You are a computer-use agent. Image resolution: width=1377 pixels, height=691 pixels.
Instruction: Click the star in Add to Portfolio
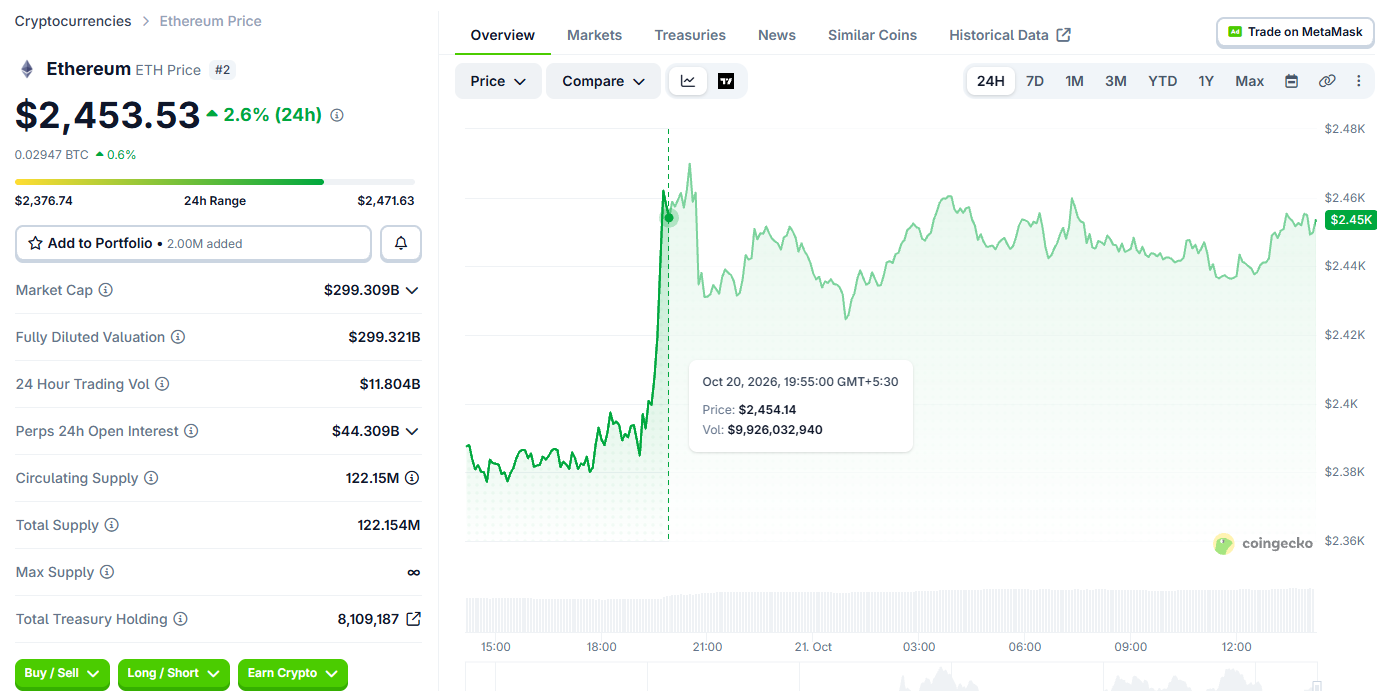tap(35, 243)
